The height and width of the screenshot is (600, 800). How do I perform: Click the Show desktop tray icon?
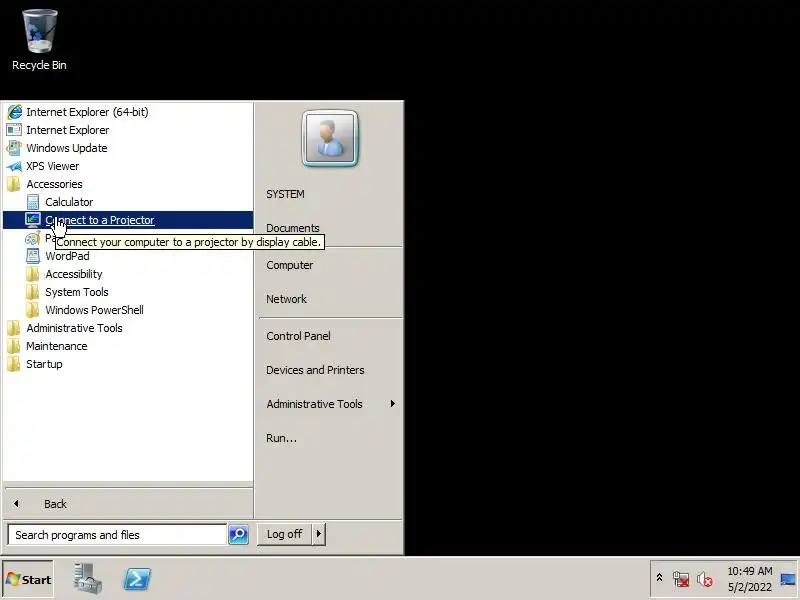(788, 579)
